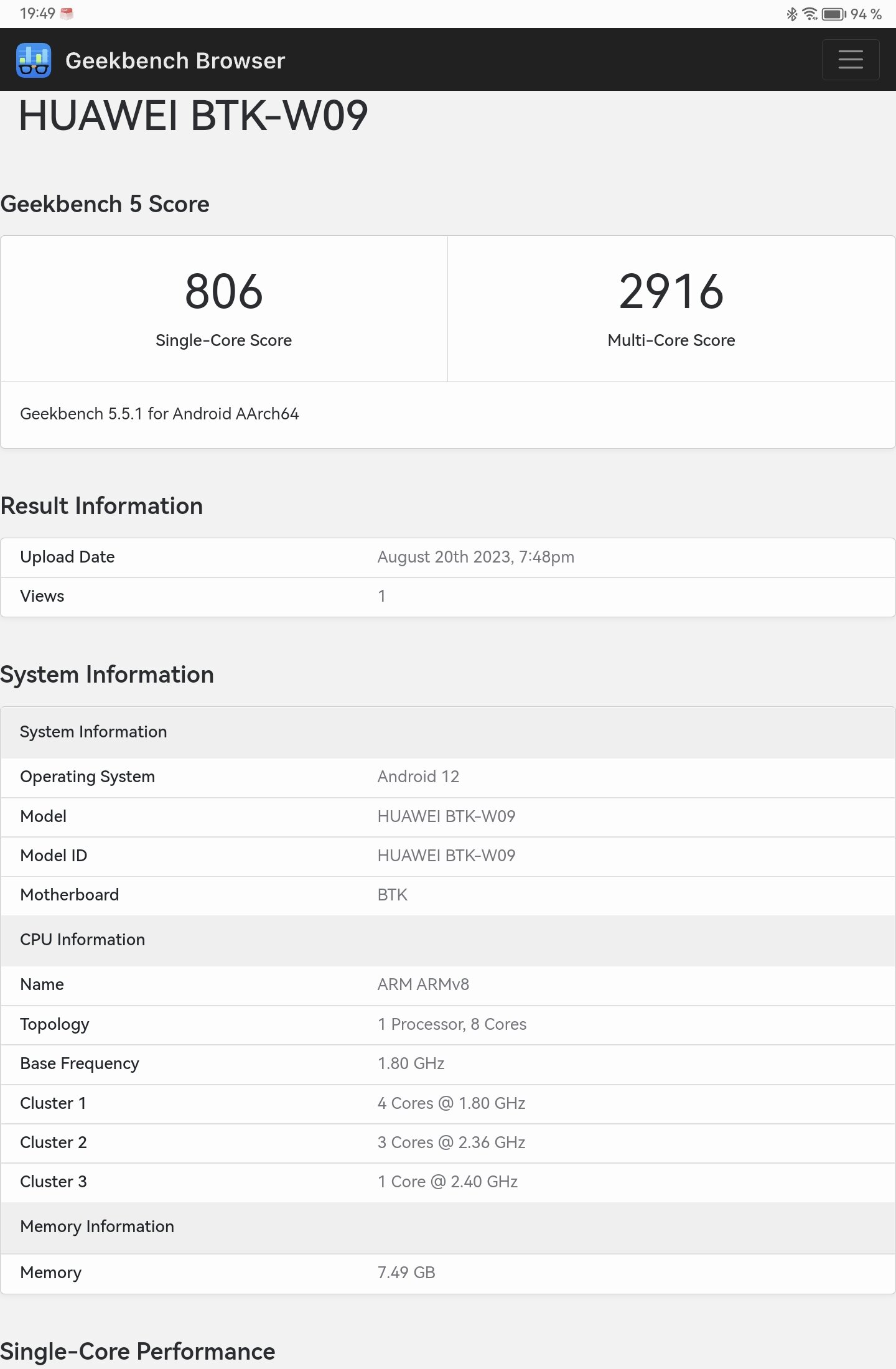The height and width of the screenshot is (1369, 896).
Task: Click the Model ID label
Action: point(54,856)
